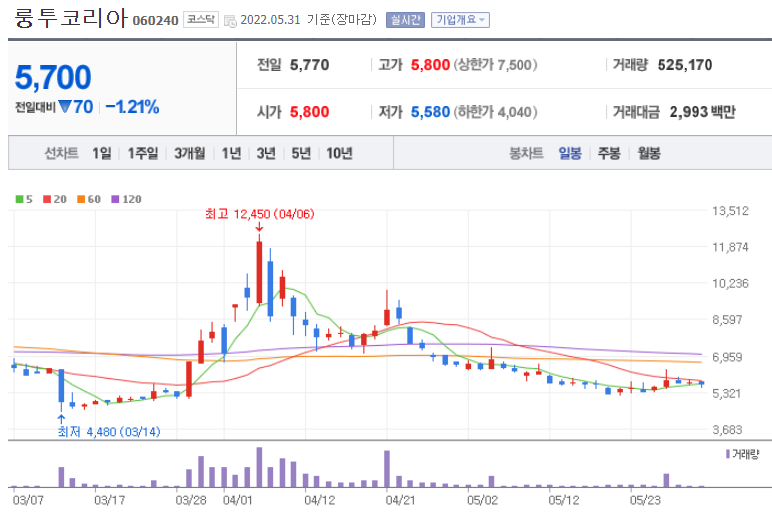Click the purple 120-day moving average swatch

(x=115, y=199)
